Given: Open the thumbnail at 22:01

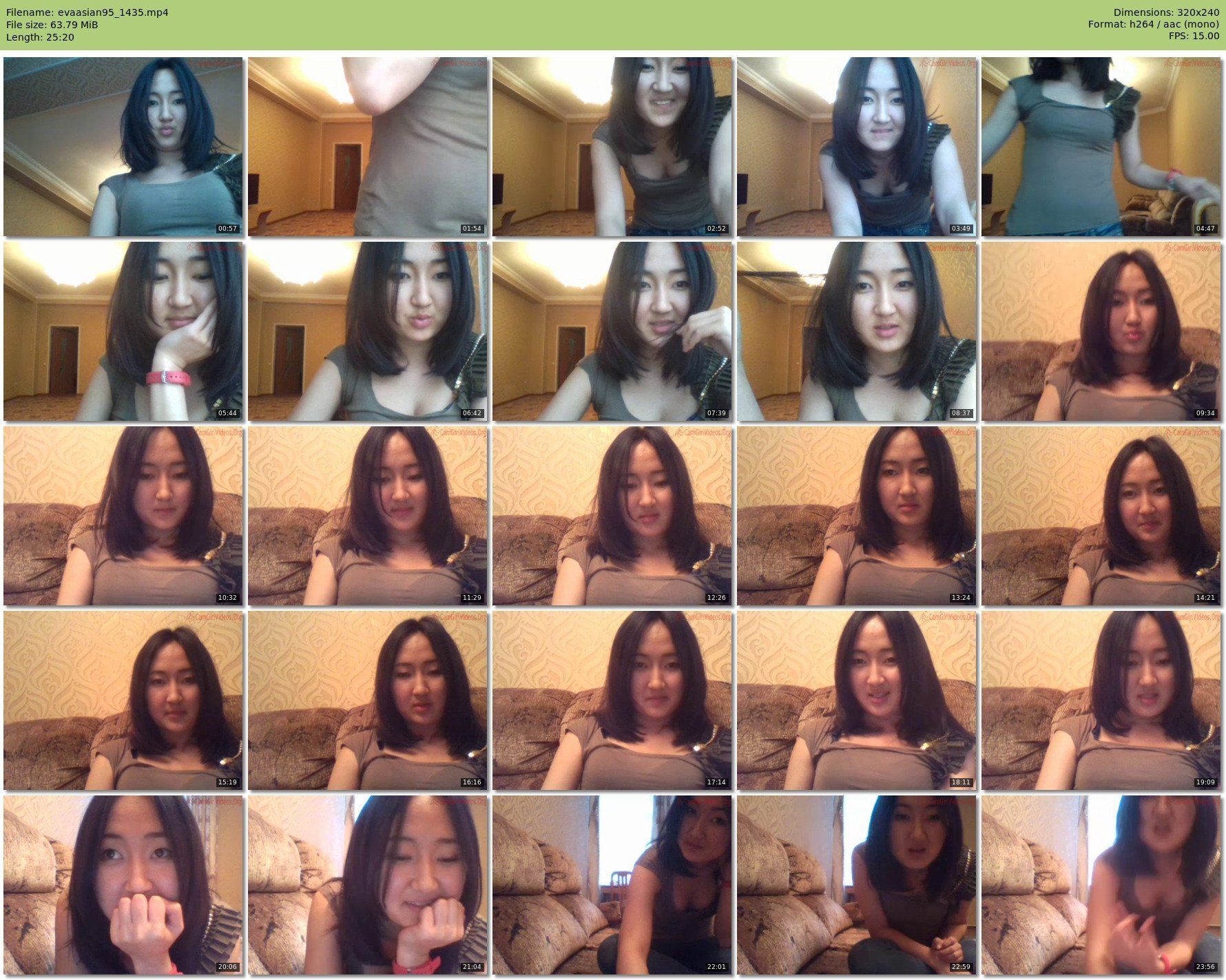Looking at the screenshot, I should tap(612, 885).
